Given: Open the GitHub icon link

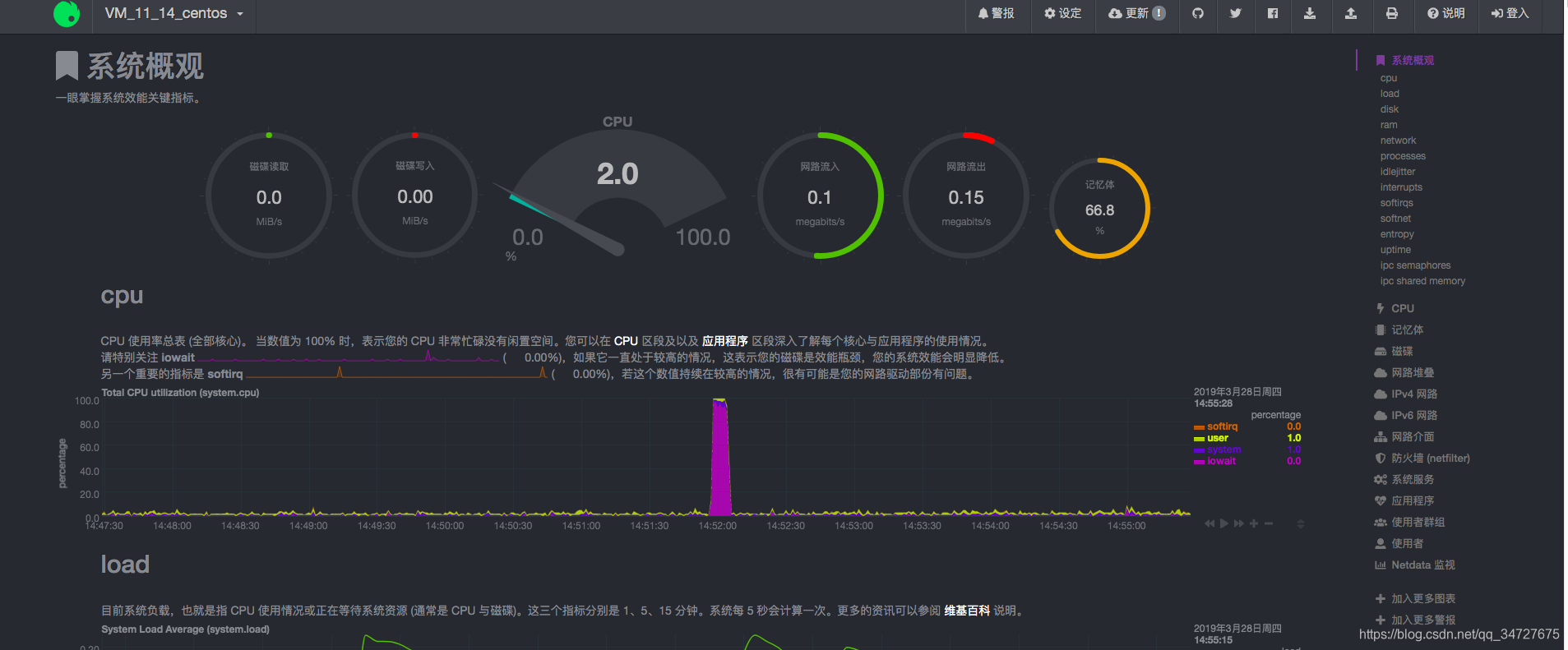Looking at the screenshot, I should [1198, 14].
